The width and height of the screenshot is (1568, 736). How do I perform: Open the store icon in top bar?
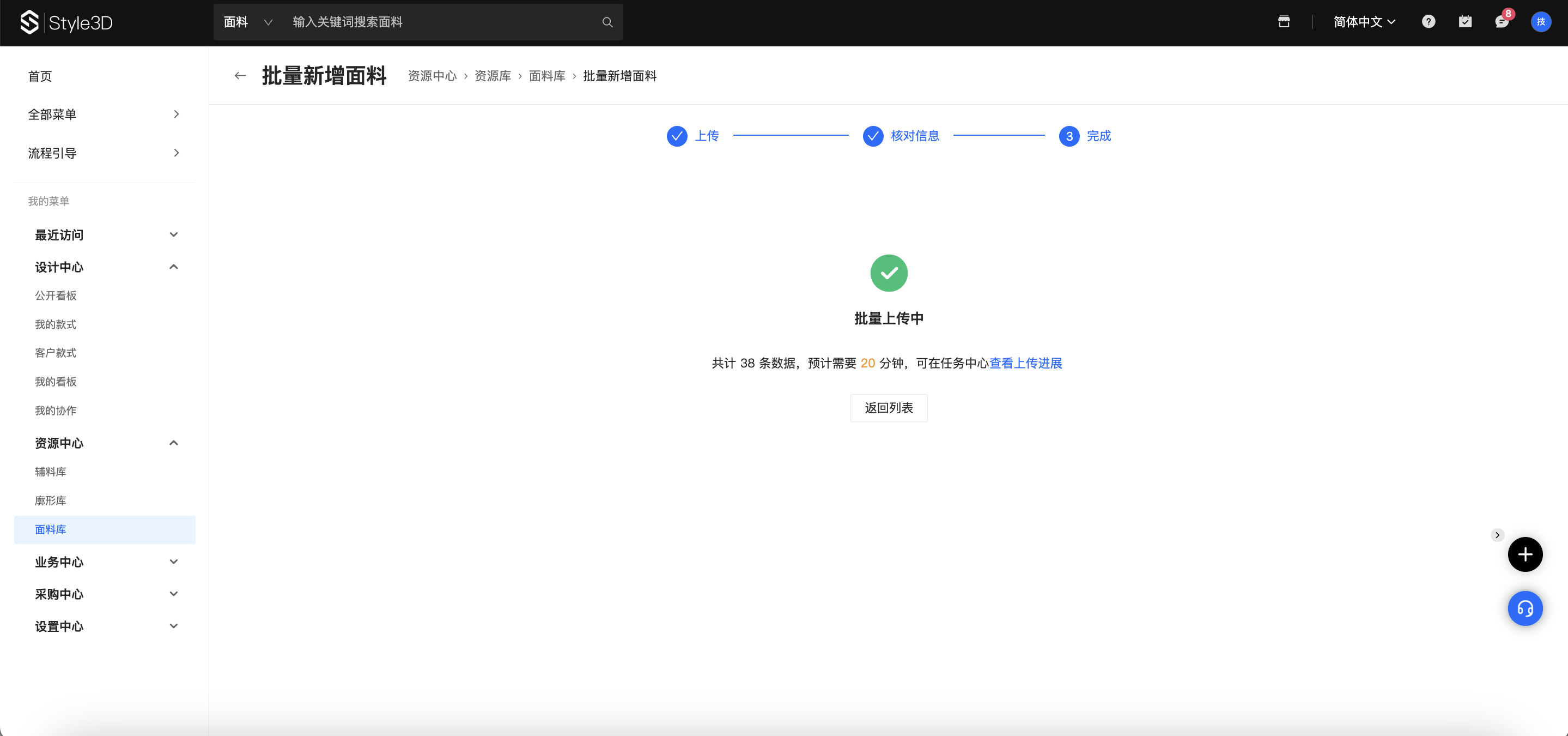point(1284,22)
